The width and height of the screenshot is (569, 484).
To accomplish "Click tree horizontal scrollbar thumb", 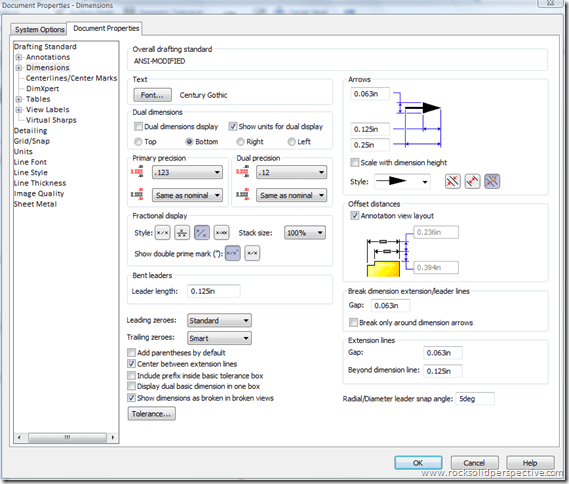I will 67,437.
